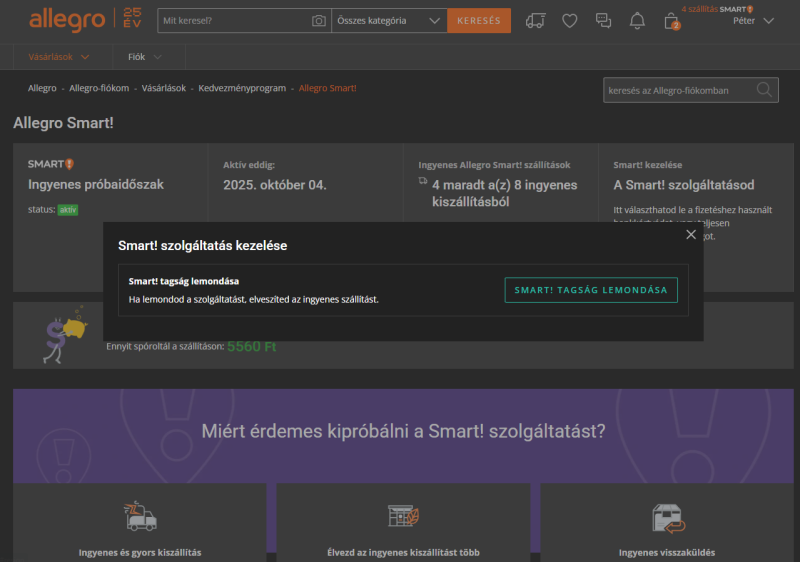Image resolution: width=800 pixels, height=562 pixels.
Task: Open the Allegro logo homepage
Action: (67, 20)
